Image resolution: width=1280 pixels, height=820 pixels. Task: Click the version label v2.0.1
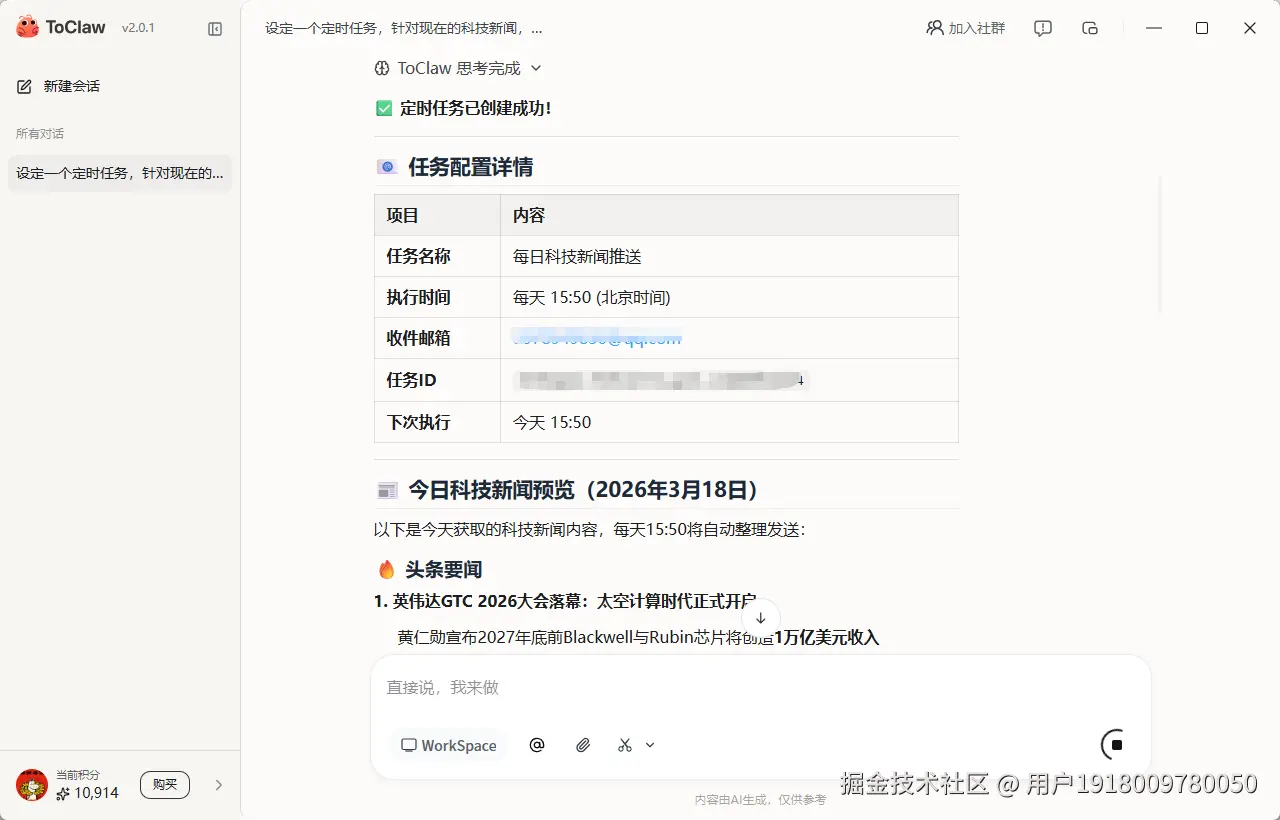coord(138,28)
